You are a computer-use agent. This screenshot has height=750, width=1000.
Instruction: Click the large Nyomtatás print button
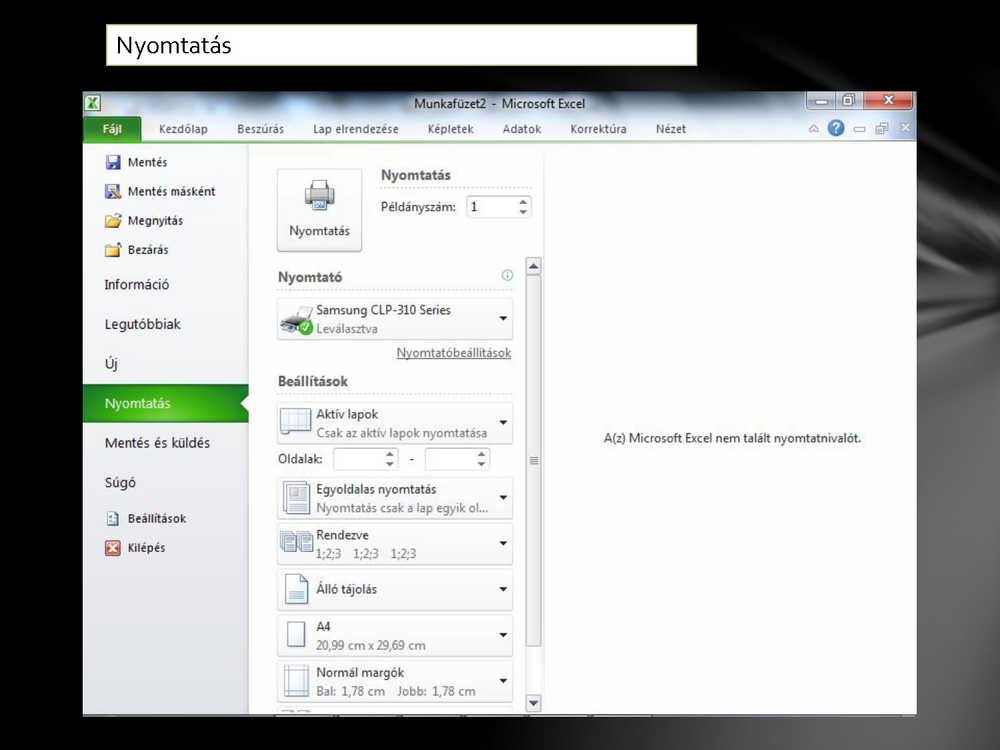320,210
